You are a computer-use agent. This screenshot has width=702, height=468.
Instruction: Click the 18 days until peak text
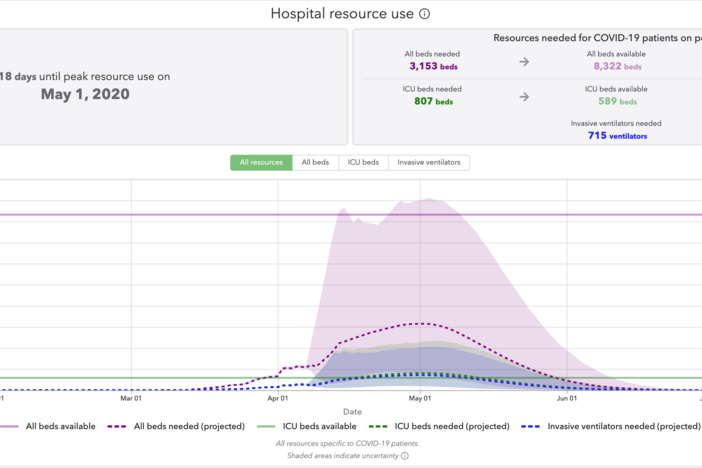(85, 77)
